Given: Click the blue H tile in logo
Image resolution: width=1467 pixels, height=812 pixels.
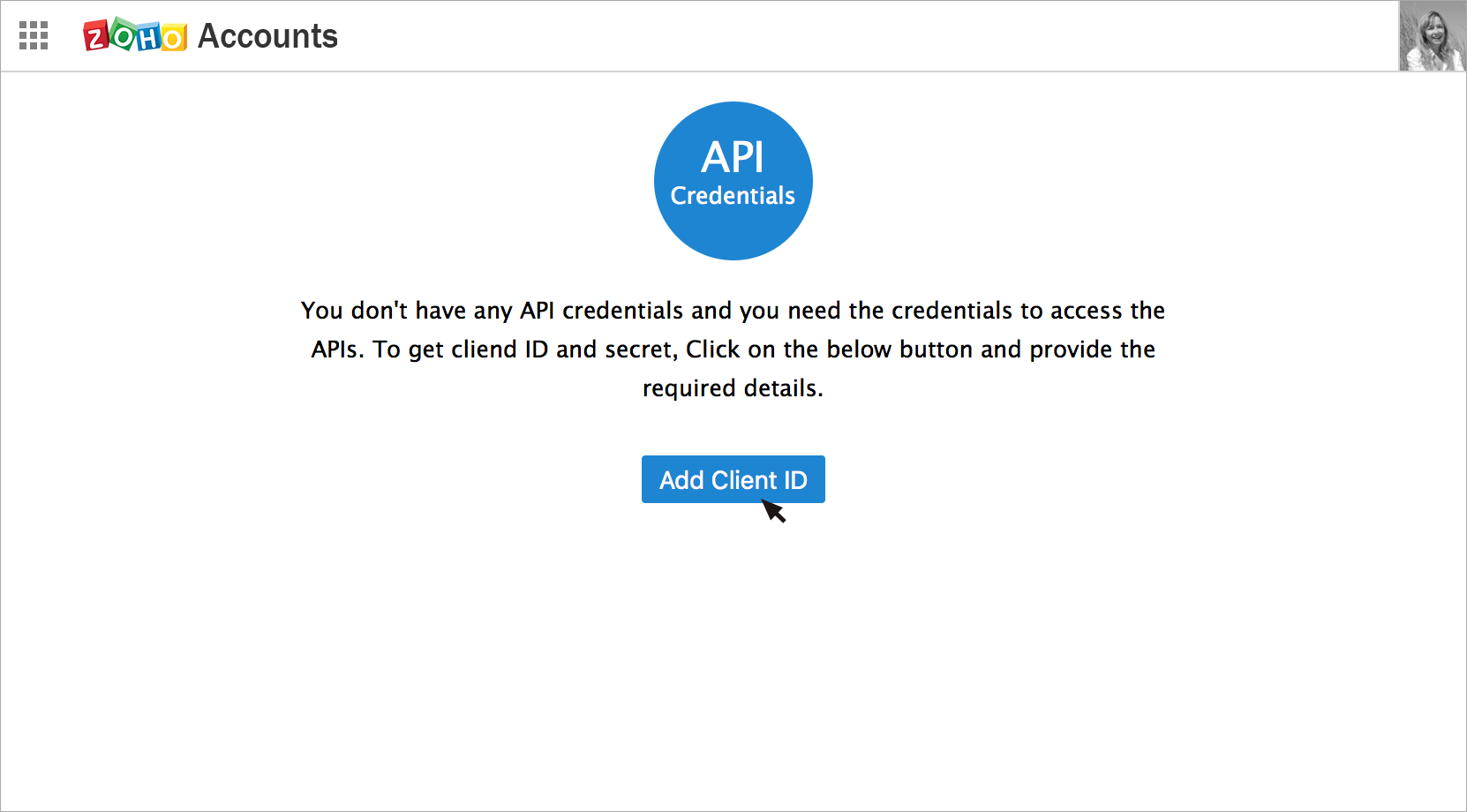Looking at the screenshot, I should [x=148, y=37].
